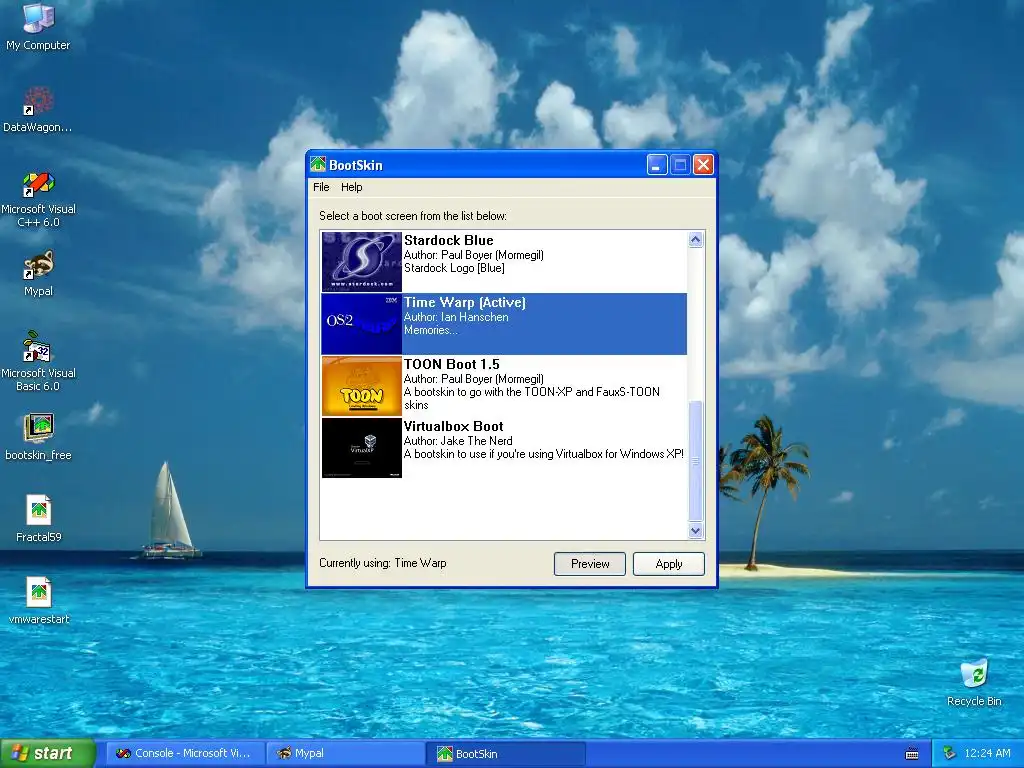Click the 'TOON Boot 1.5' title text
This screenshot has width=1024, height=768.
[x=452, y=364]
